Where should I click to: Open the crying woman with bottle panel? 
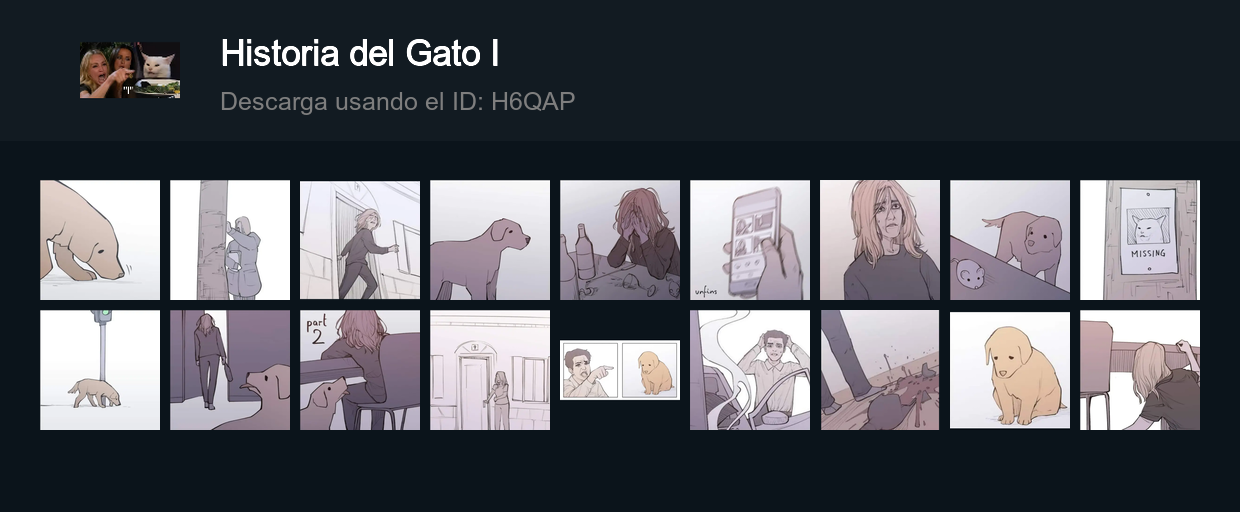pos(620,240)
